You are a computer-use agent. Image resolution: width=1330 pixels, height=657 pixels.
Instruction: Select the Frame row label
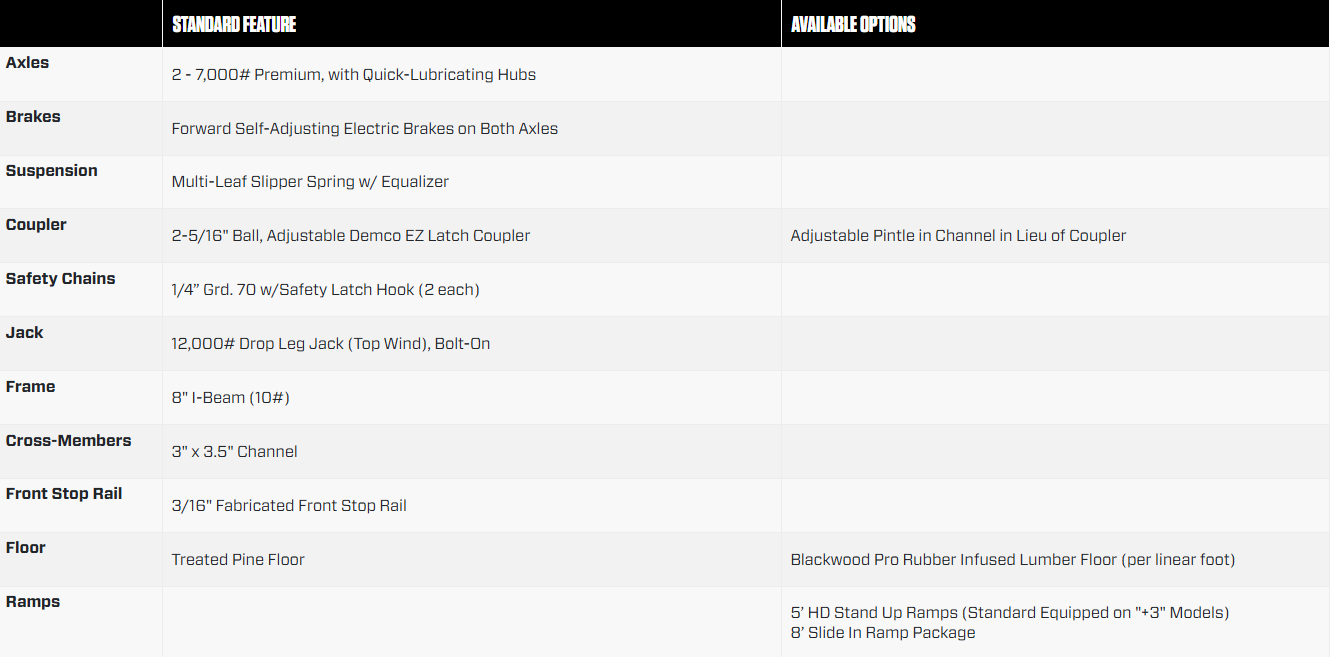pyautogui.click(x=31, y=387)
